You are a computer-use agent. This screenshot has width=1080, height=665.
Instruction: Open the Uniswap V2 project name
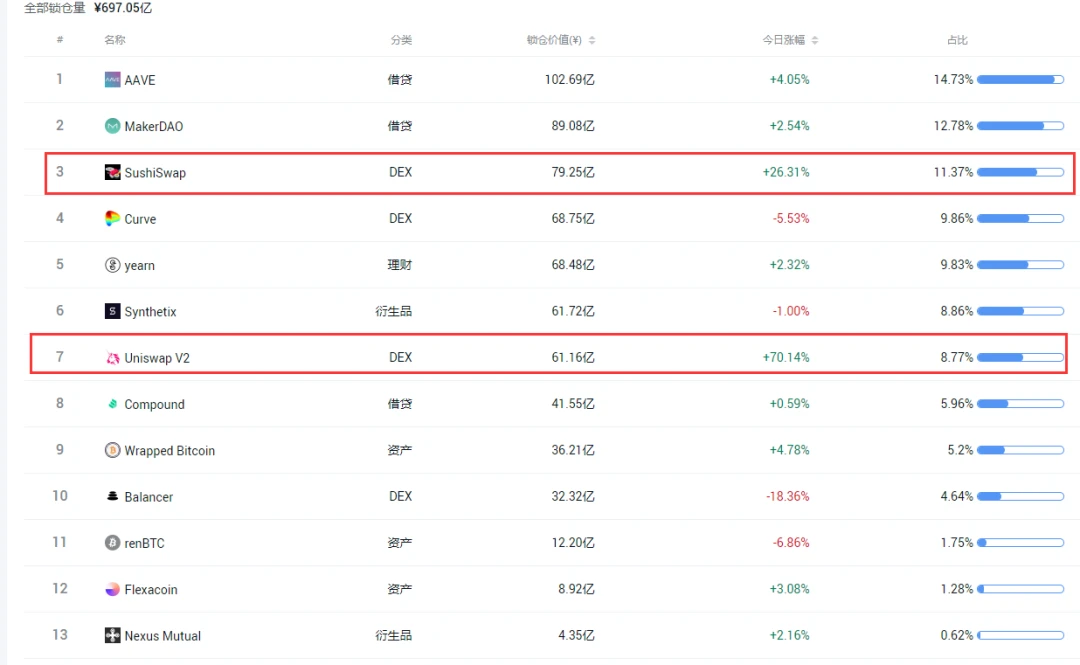click(x=157, y=358)
